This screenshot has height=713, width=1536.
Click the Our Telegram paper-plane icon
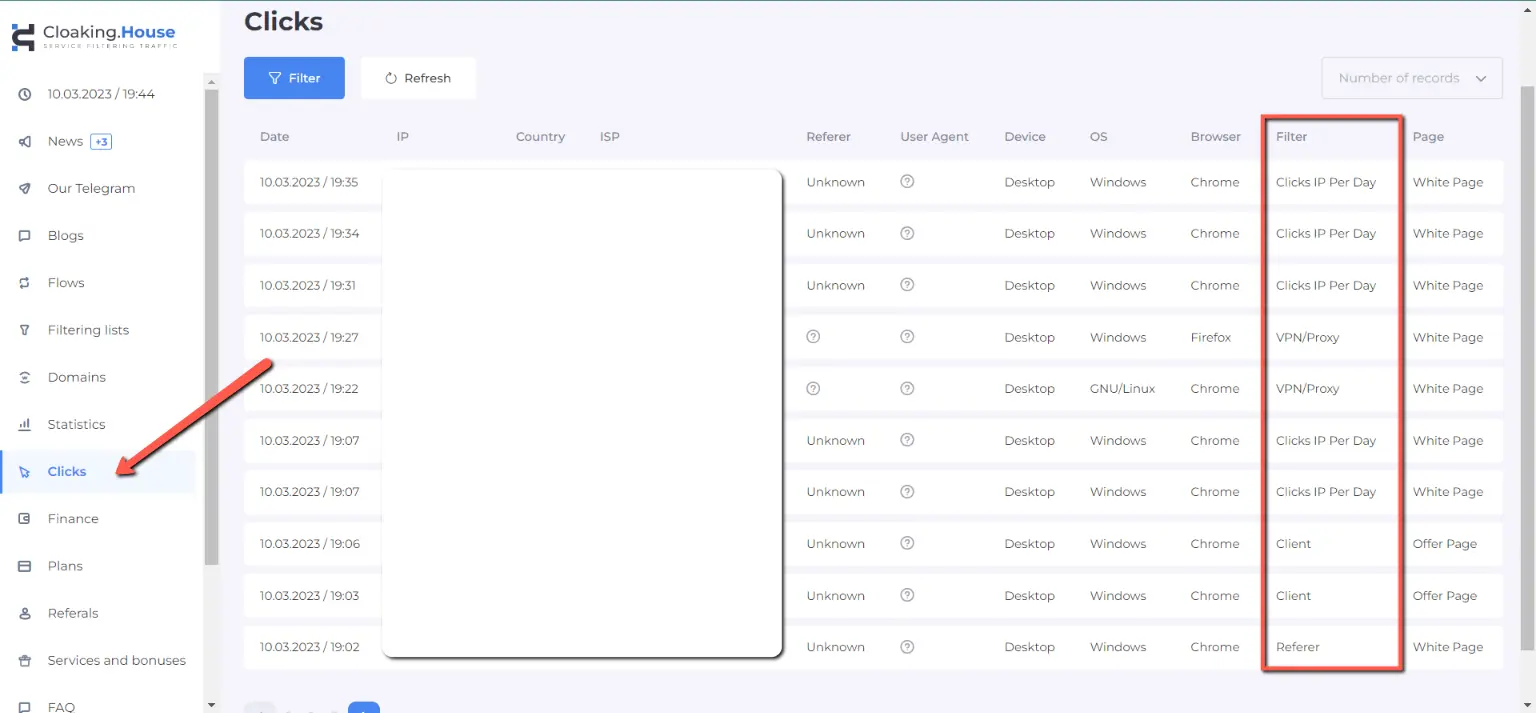(25, 189)
